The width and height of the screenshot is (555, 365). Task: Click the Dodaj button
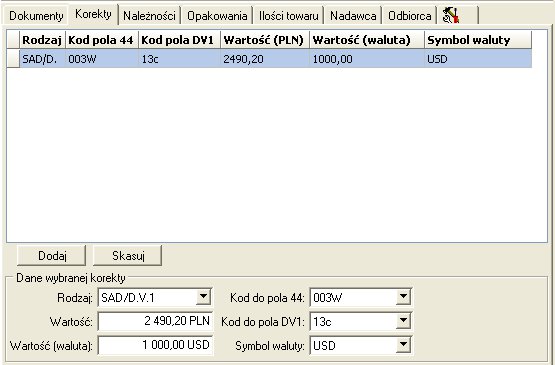(52, 255)
